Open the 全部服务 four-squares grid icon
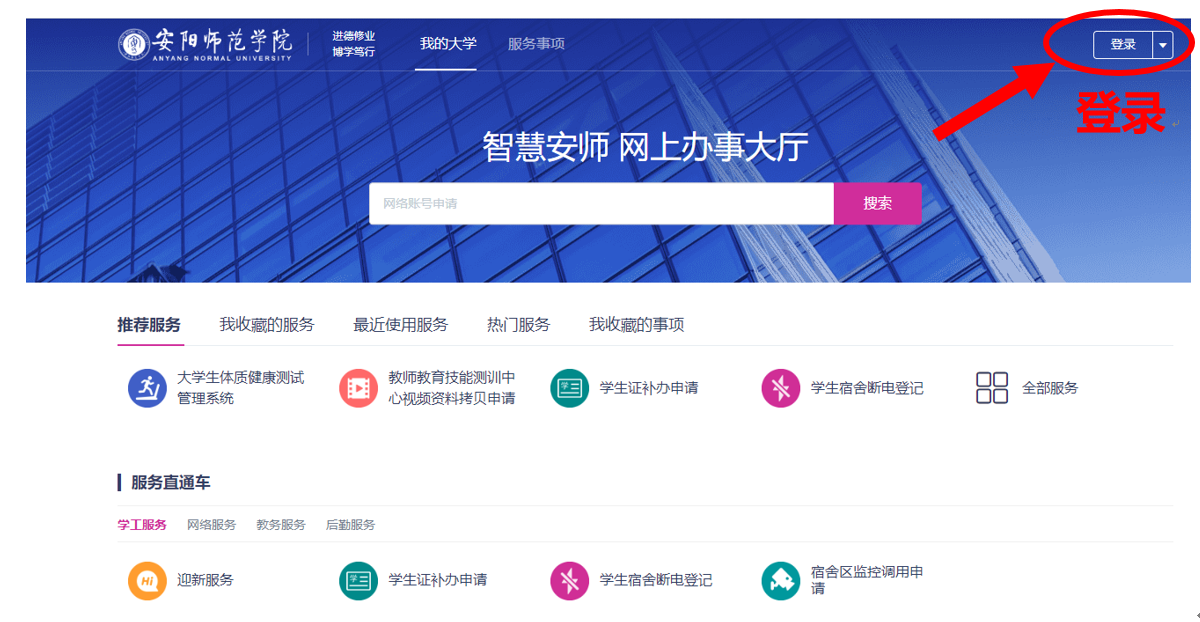Viewport: 1200px width, 622px height. (x=992, y=388)
